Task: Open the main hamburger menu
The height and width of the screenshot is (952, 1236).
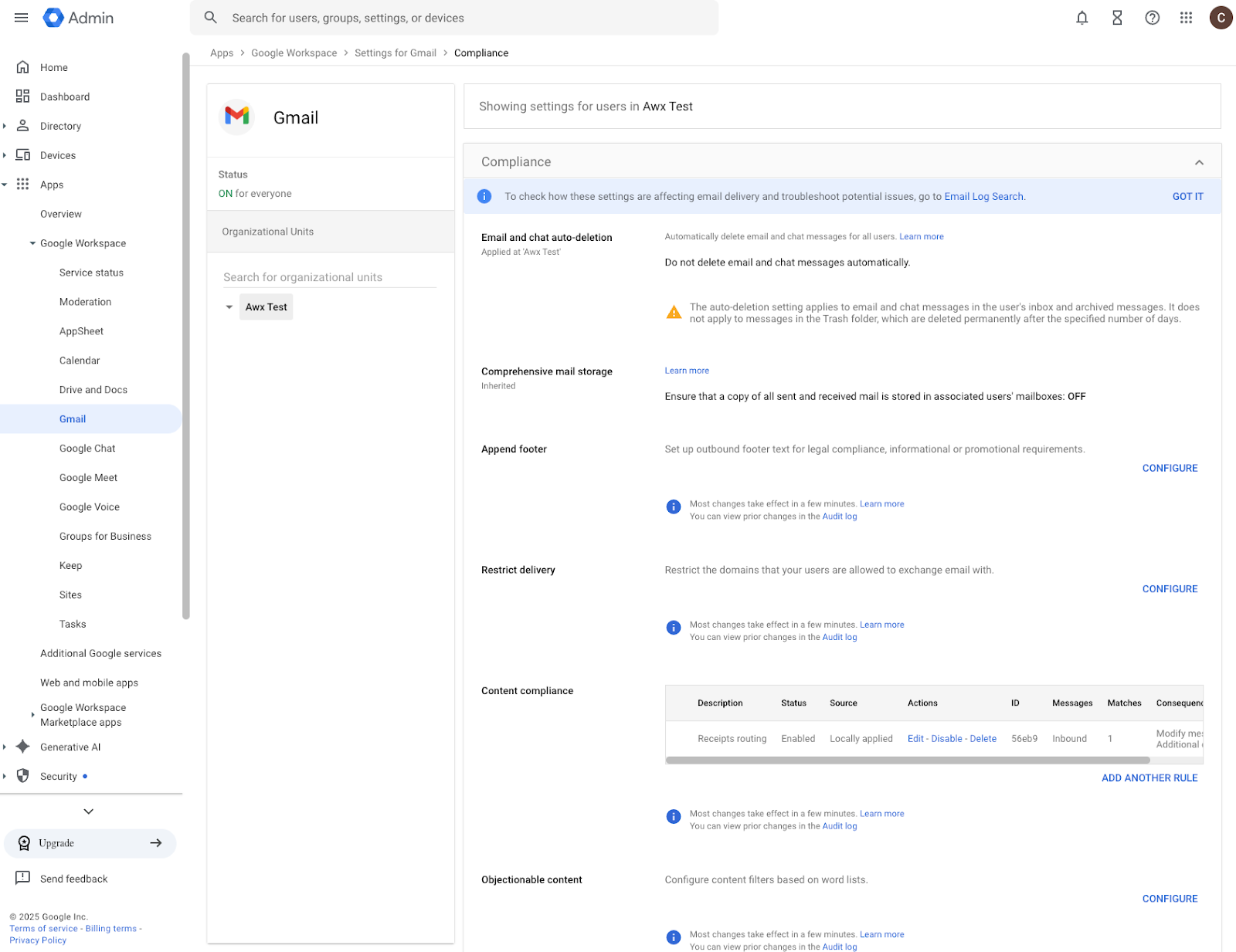Action: (x=21, y=18)
